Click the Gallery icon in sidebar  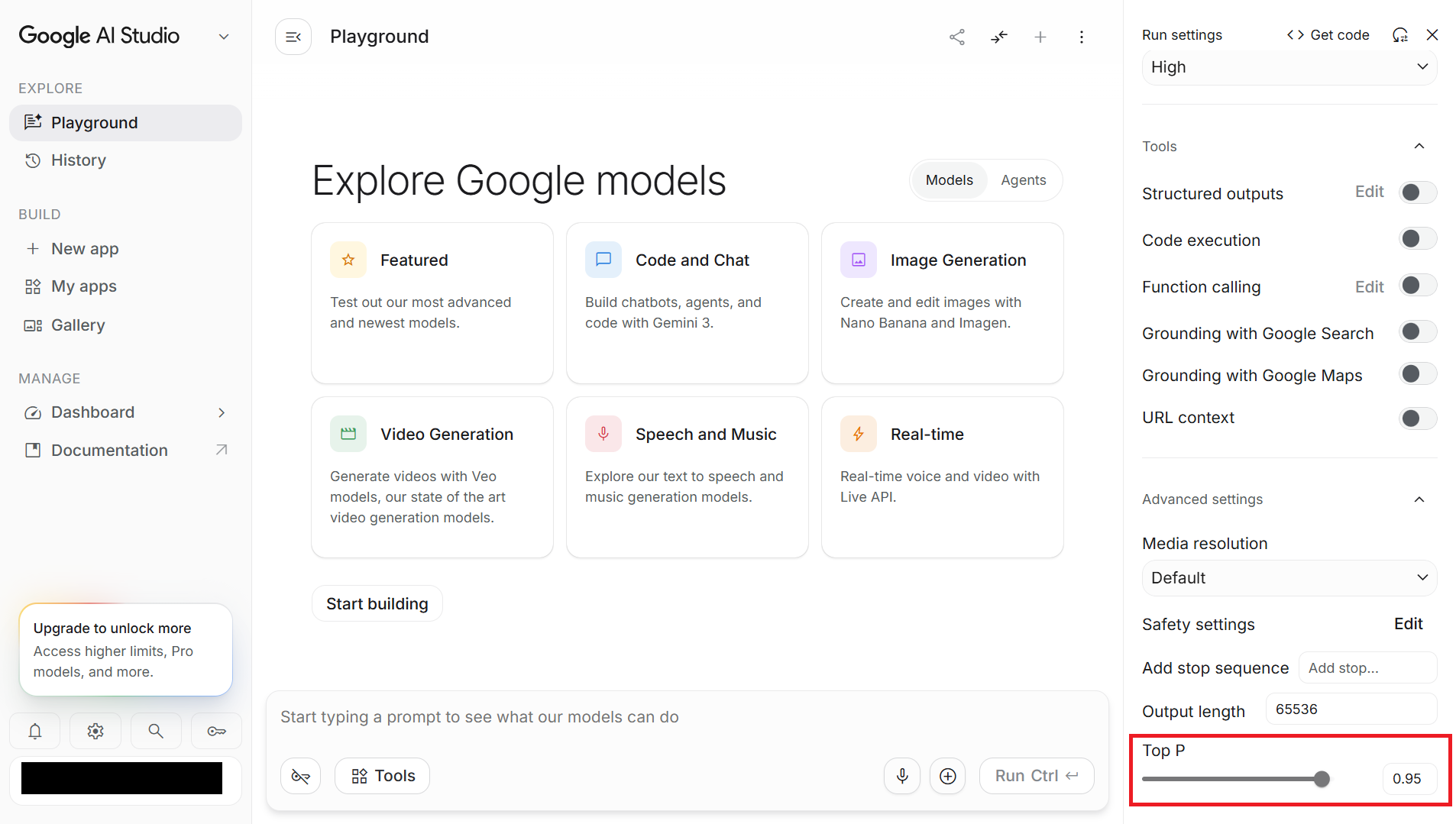pos(33,325)
